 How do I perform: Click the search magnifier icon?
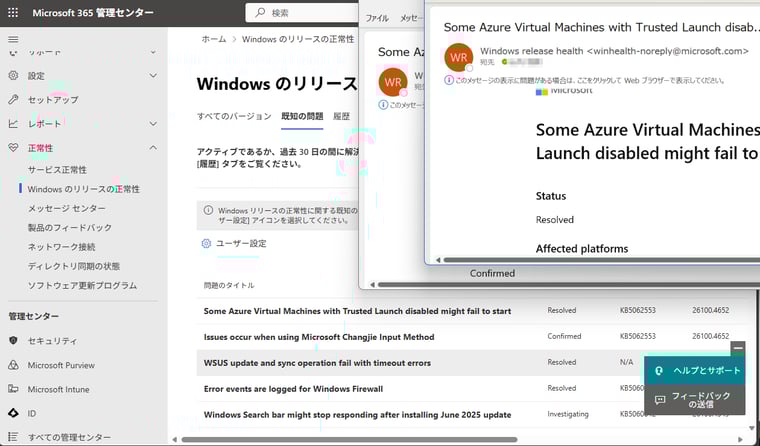260,13
